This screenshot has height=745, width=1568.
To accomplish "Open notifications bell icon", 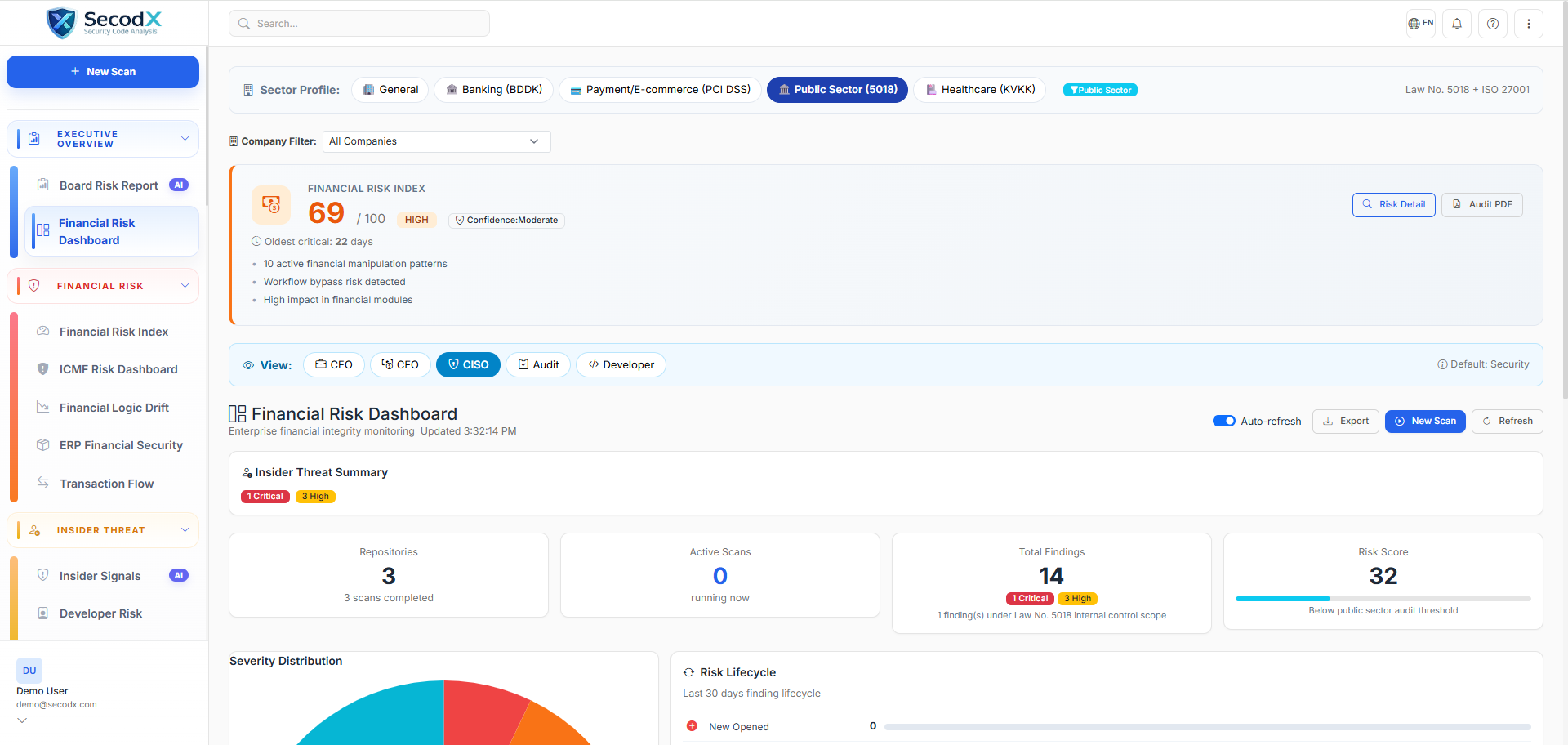I will click(x=1457, y=24).
